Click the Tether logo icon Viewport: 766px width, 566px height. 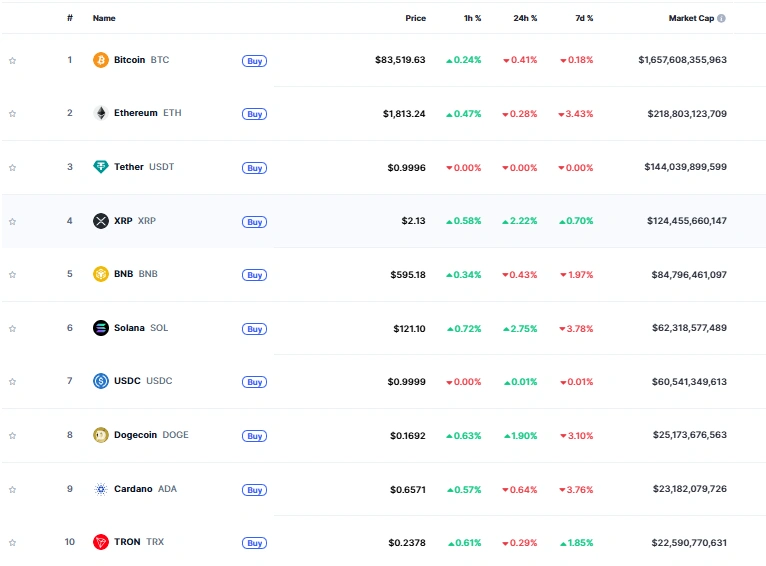100,167
